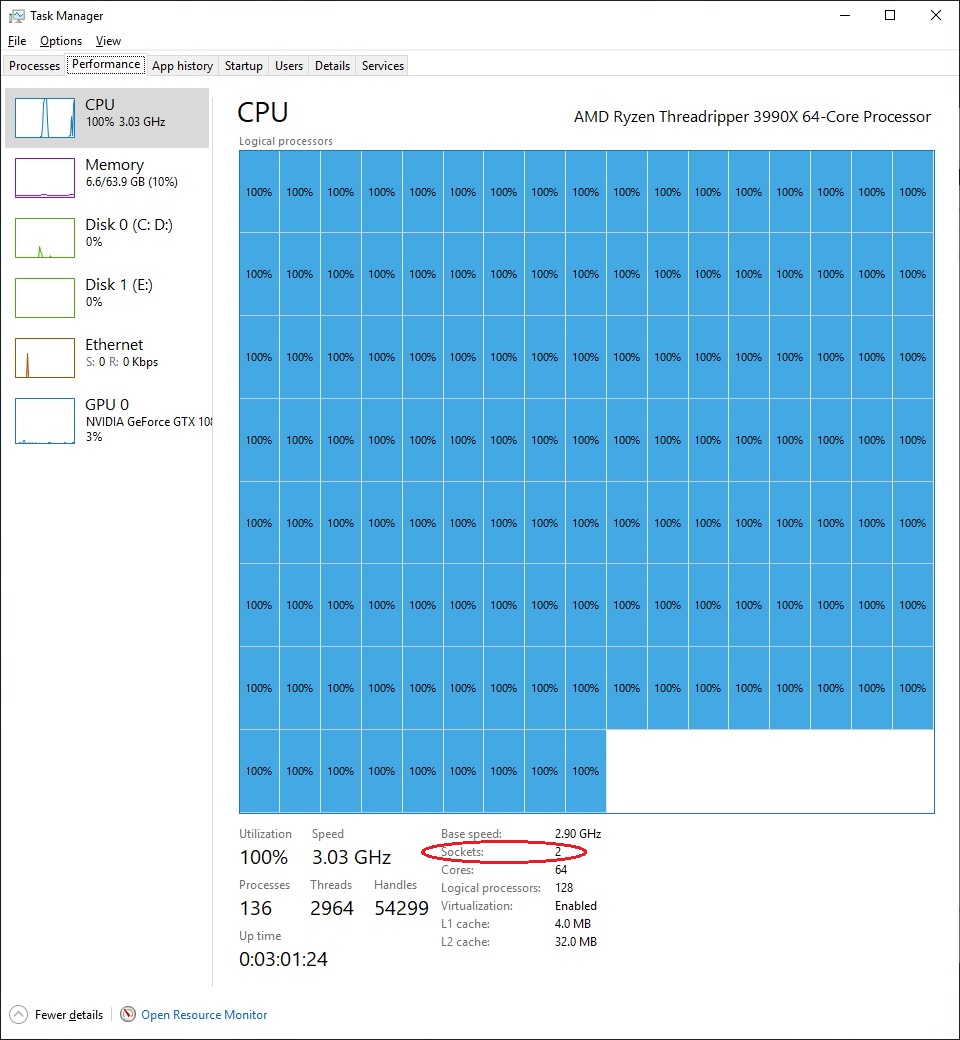Click Ethernet S: 0 R: 0 Kbps text
The height and width of the screenshot is (1040, 960).
[x=121, y=362]
